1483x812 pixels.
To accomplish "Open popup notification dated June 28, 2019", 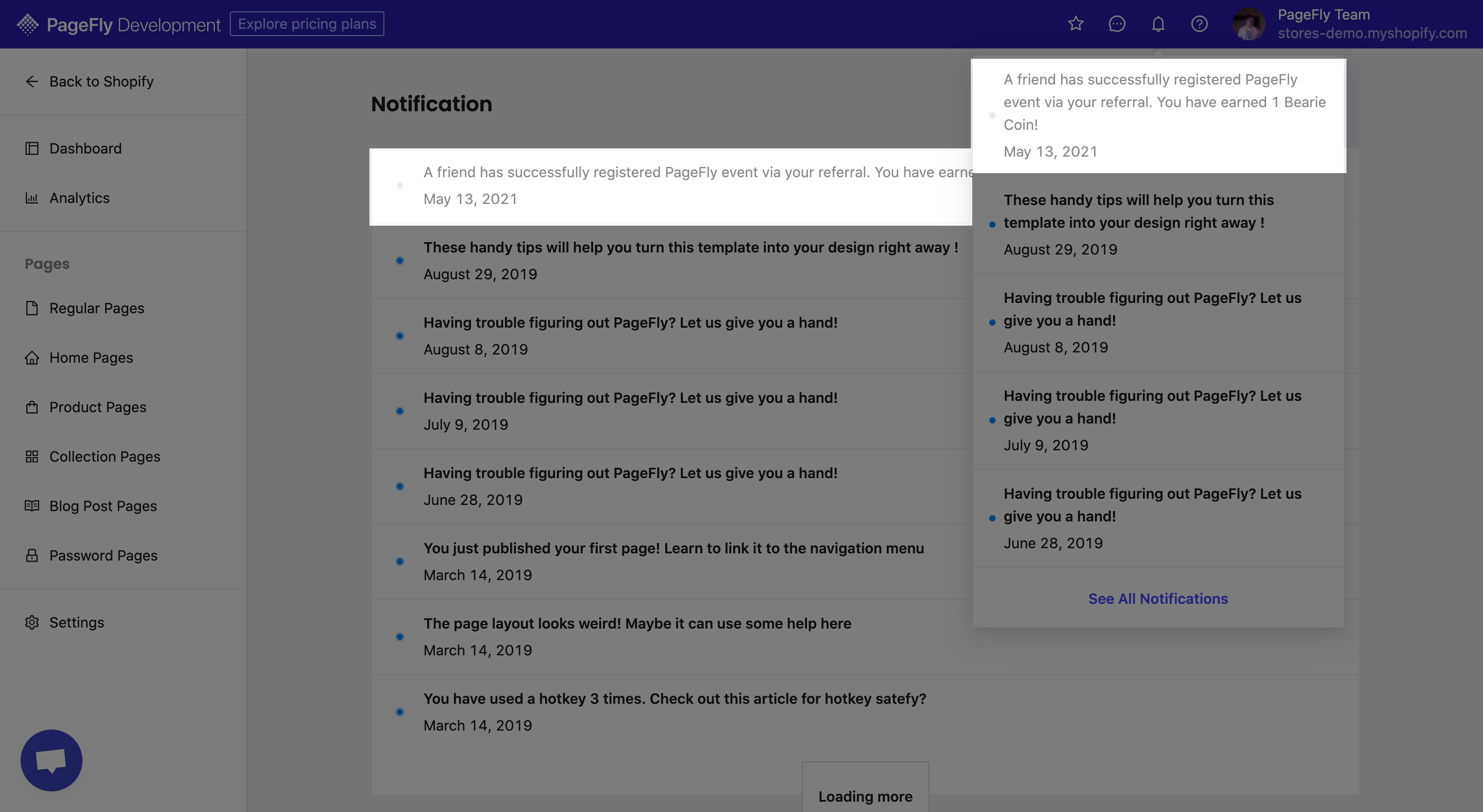I will pyautogui.click(x=1158, y=518).
